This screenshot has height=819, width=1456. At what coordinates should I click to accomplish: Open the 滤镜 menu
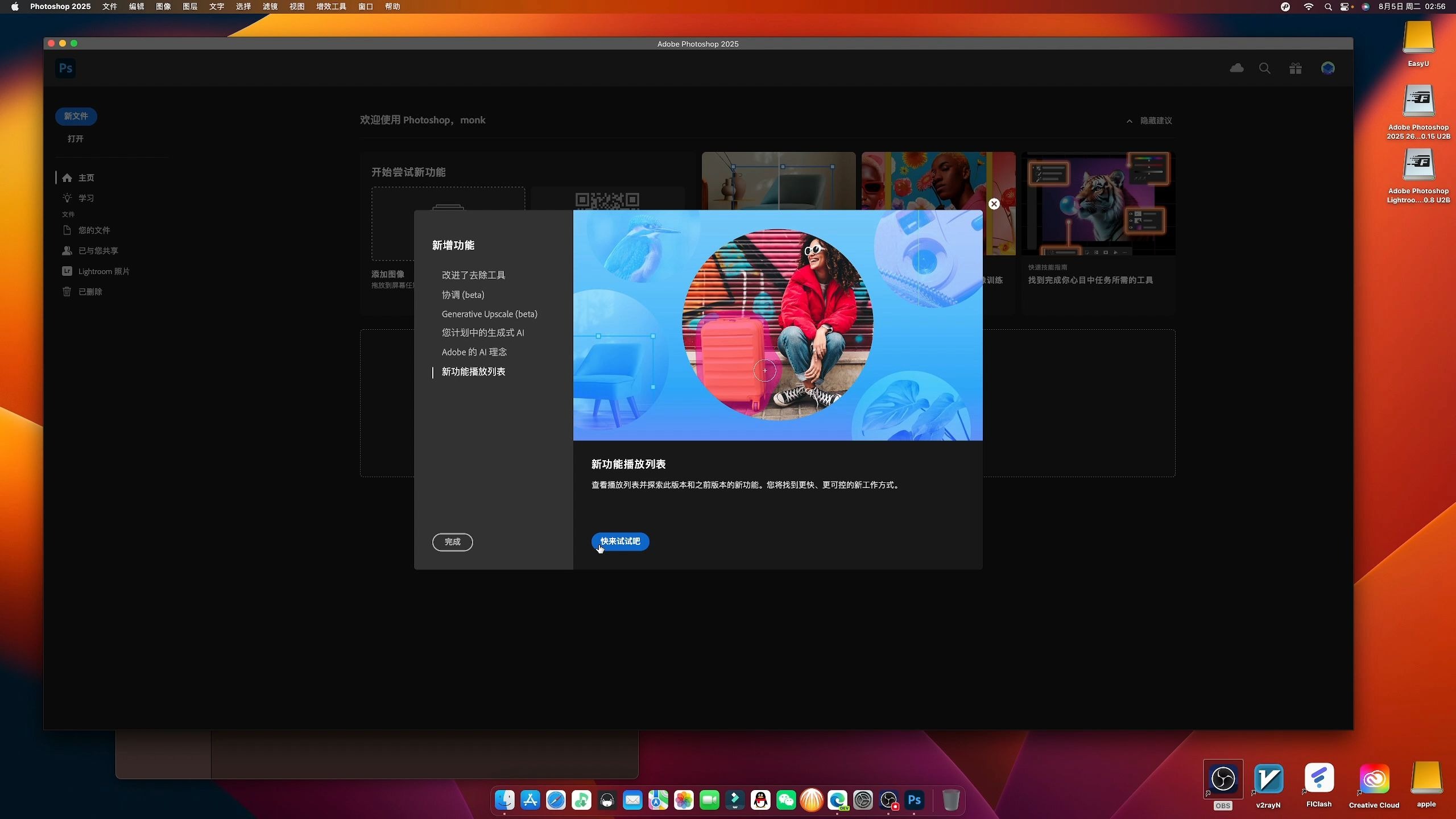[270, 7]
